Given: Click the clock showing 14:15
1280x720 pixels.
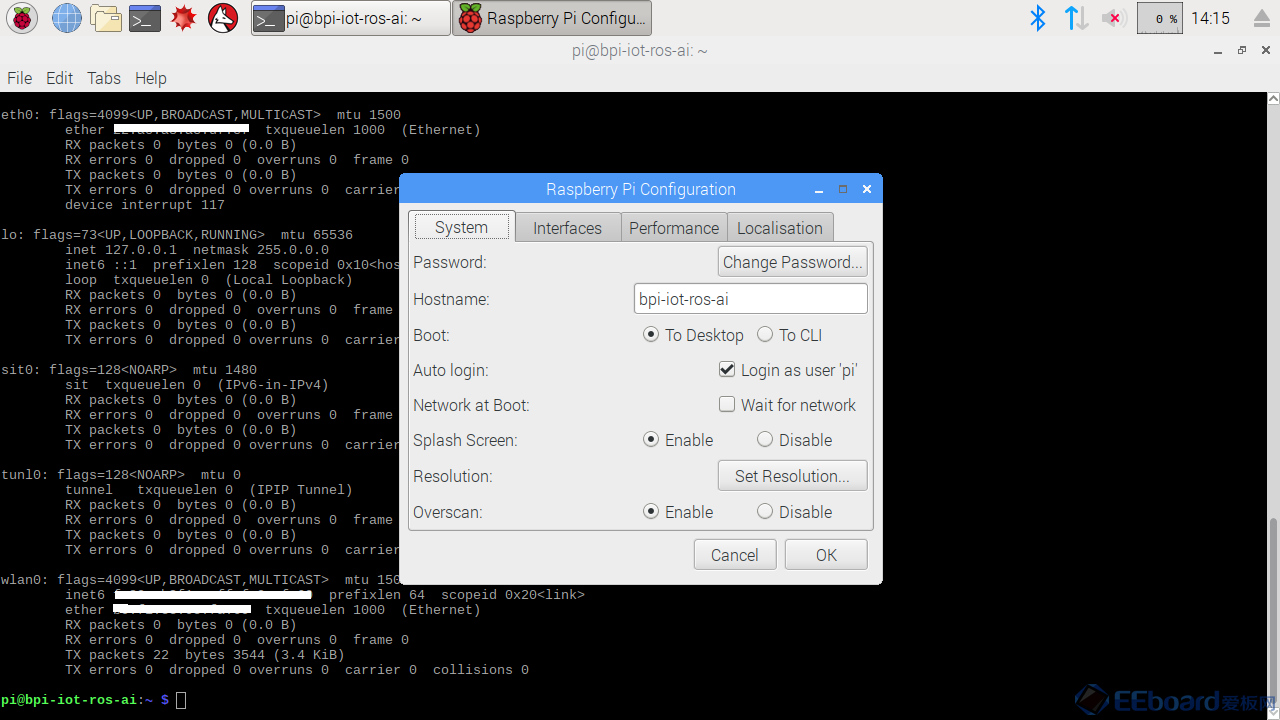Looking at the screenshot, I should [1211, 18].
